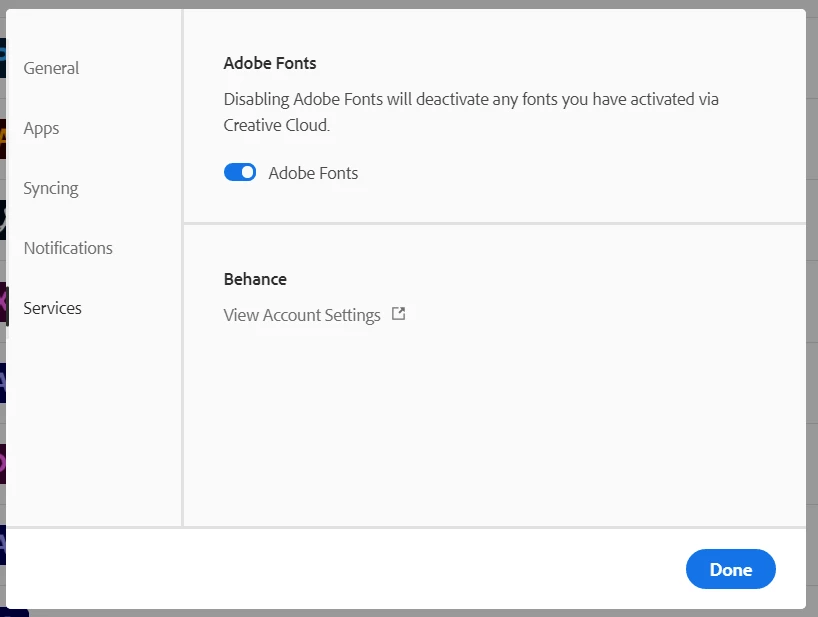Click the Adobe Fonts description paragraph
Image resolution: width=818 pixels, height=617 pixels.
coord(470,112)
